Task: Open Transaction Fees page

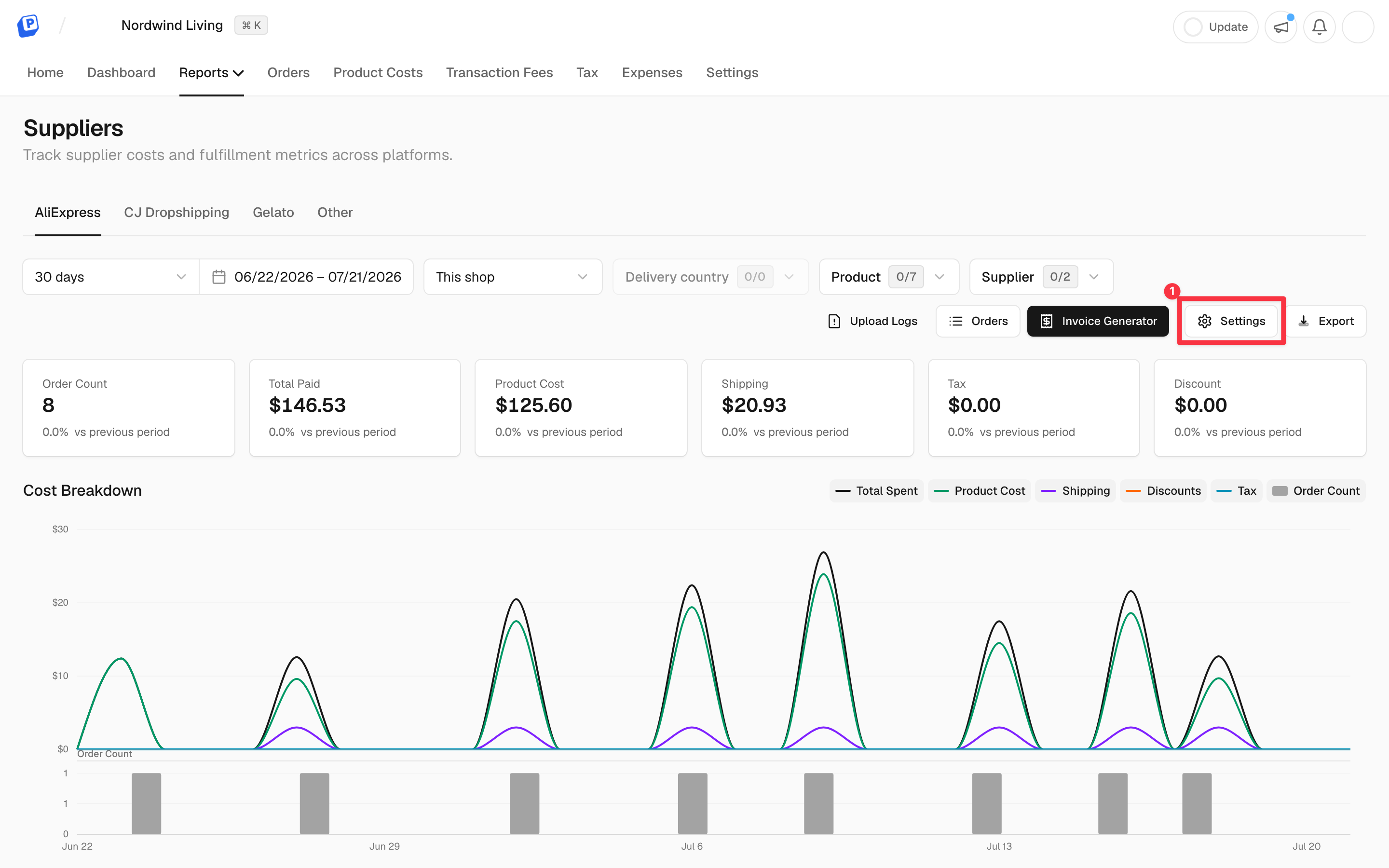Action: [x=499, y=72]
